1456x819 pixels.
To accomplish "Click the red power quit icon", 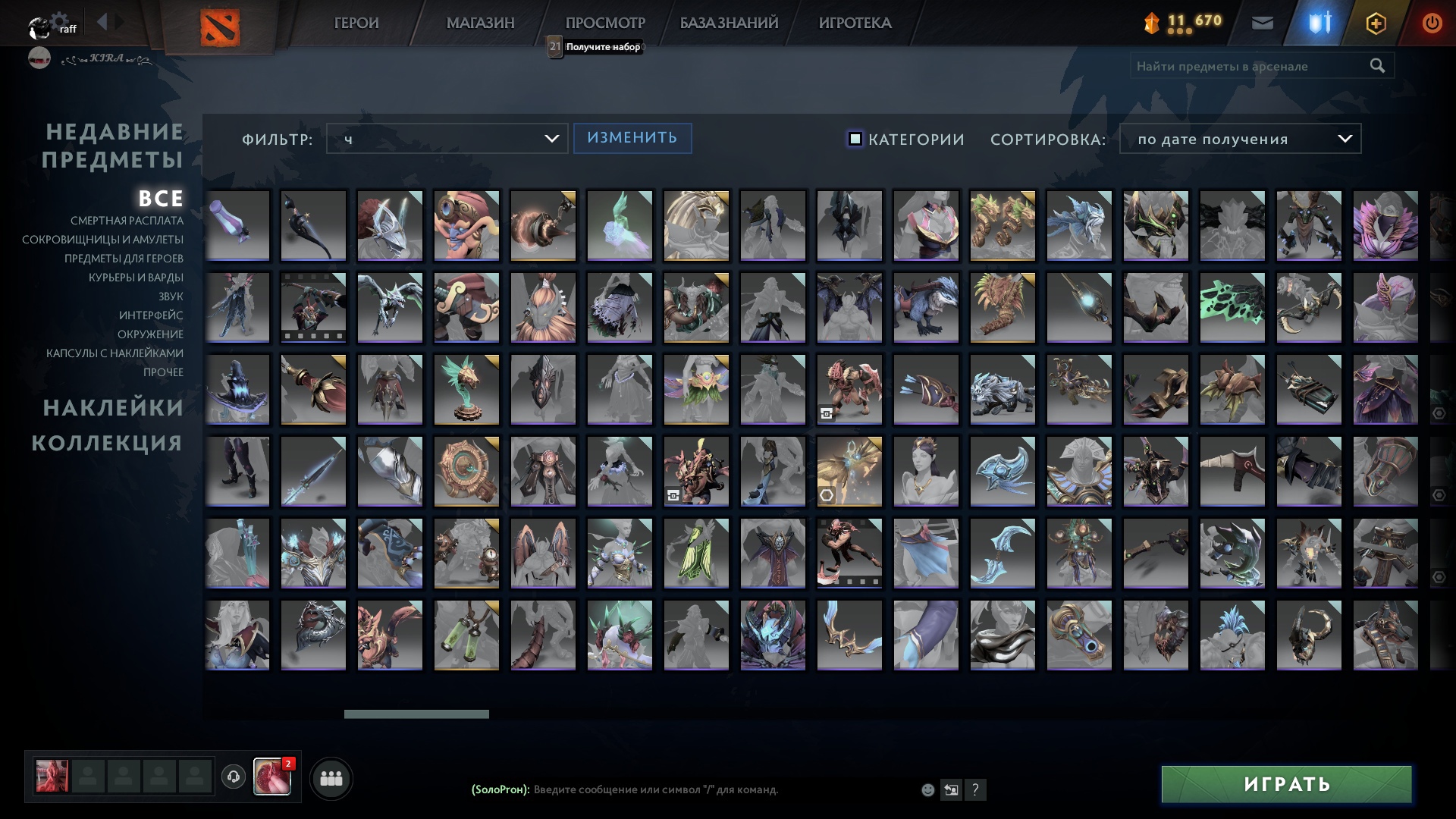I will click(x=1432, y=23).
